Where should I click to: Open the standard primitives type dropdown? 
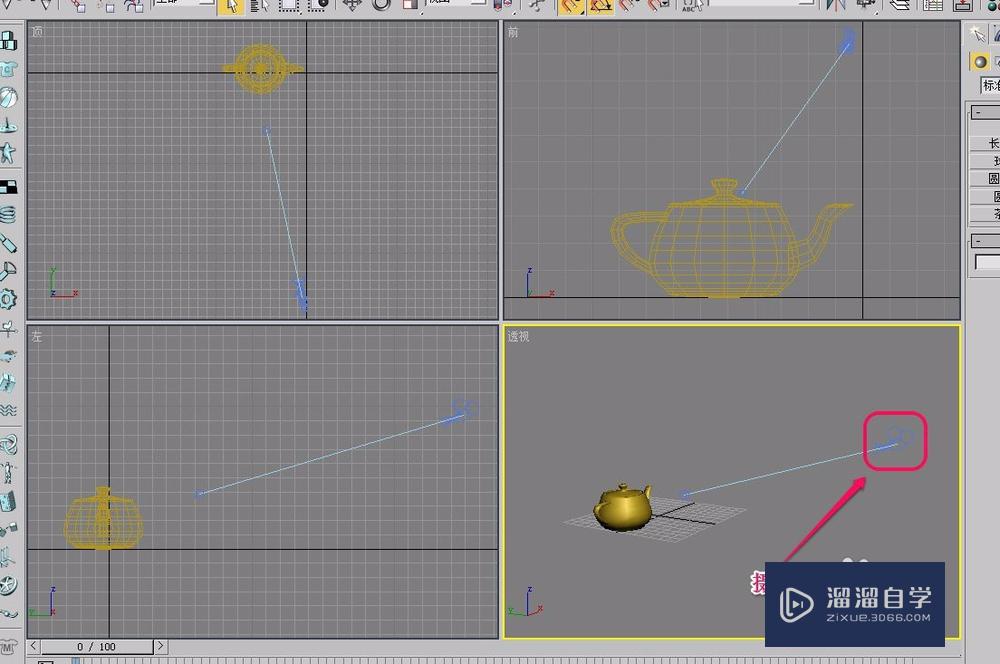click(990, 85)
